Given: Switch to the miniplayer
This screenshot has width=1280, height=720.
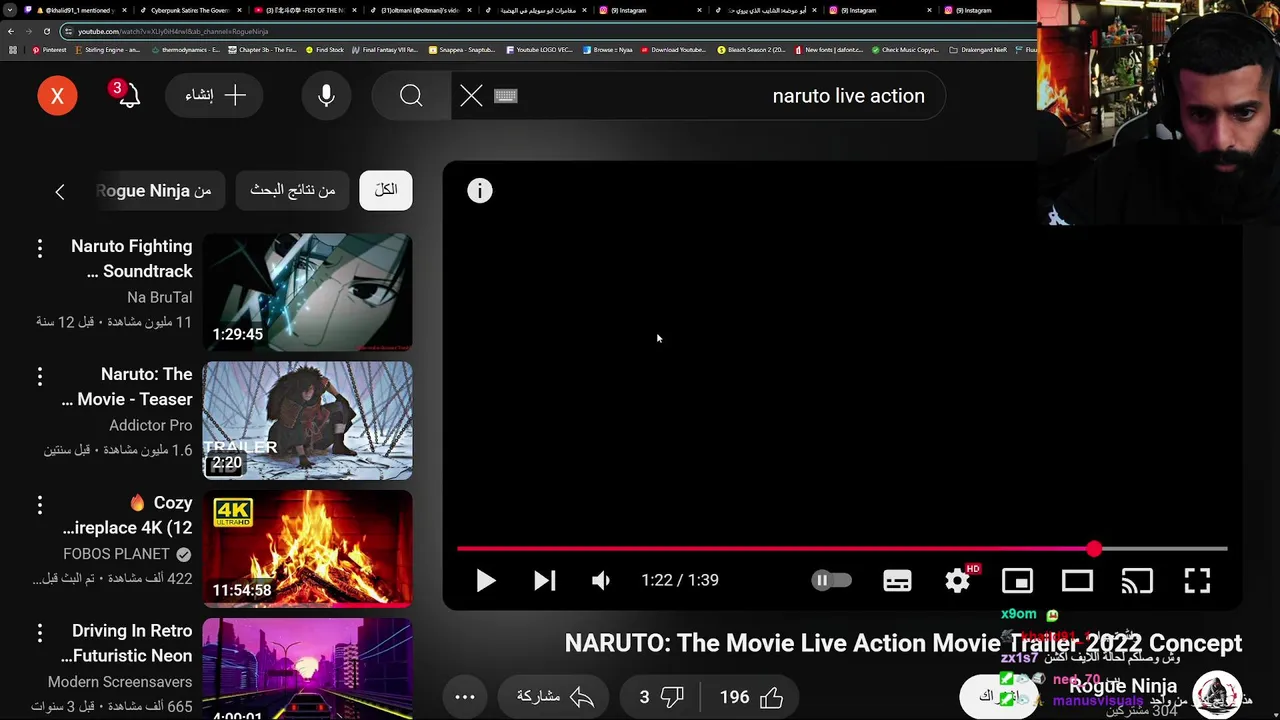Looking at the screenshot, I should [1017, 580].
